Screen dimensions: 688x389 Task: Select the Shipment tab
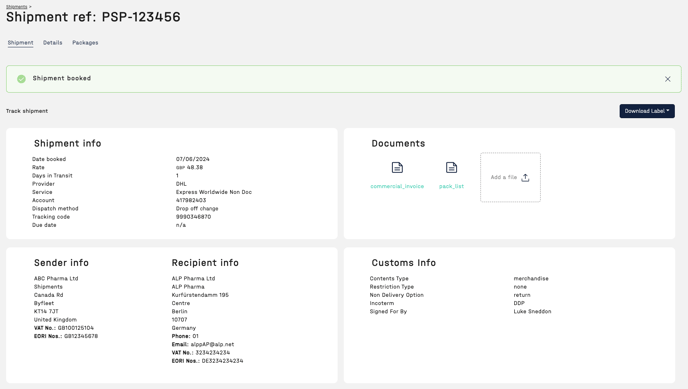tap(20, 43)
